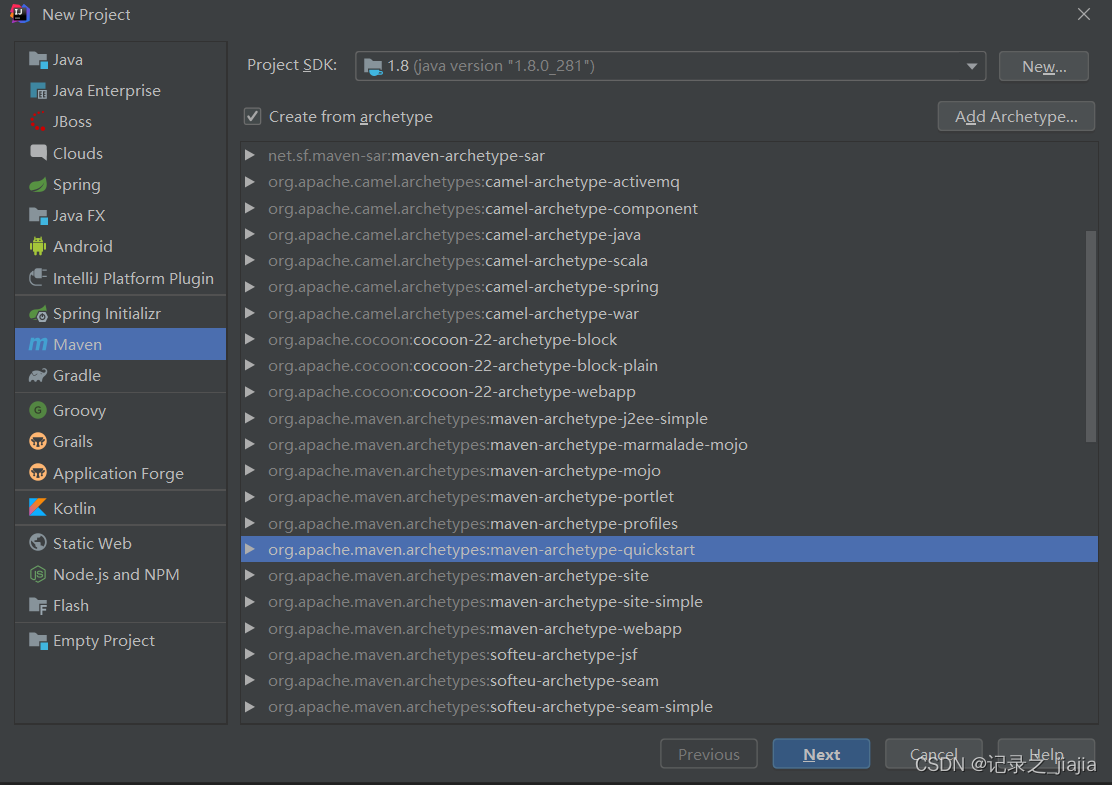
Task: Expand softeu-archetype-jsf node
Action: click(250, 654)
